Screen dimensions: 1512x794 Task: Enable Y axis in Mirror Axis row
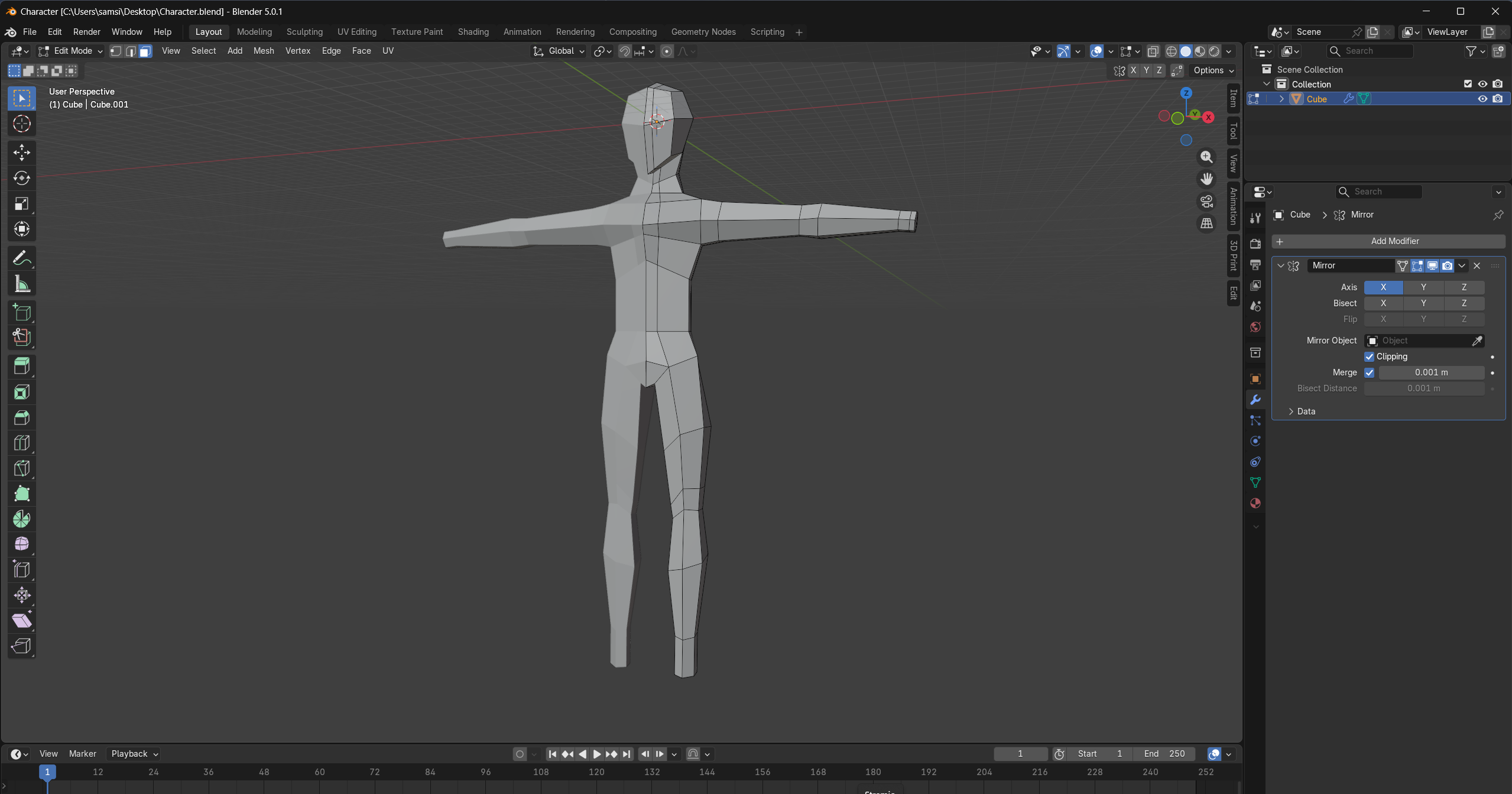tap(1423, 287)
